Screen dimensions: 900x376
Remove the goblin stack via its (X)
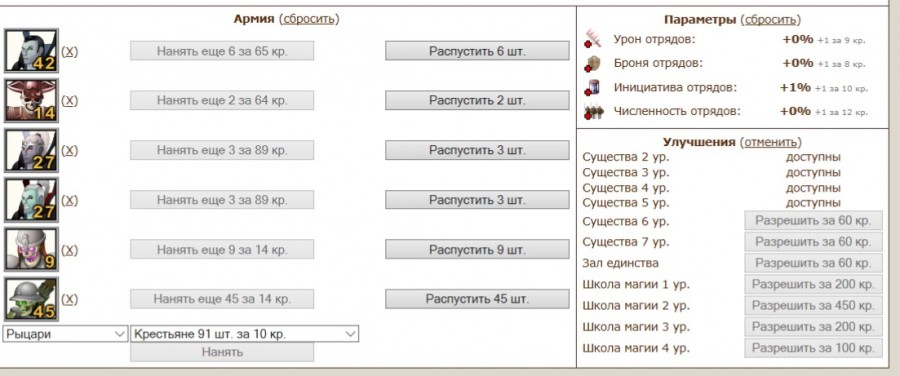tap(69, 300)
